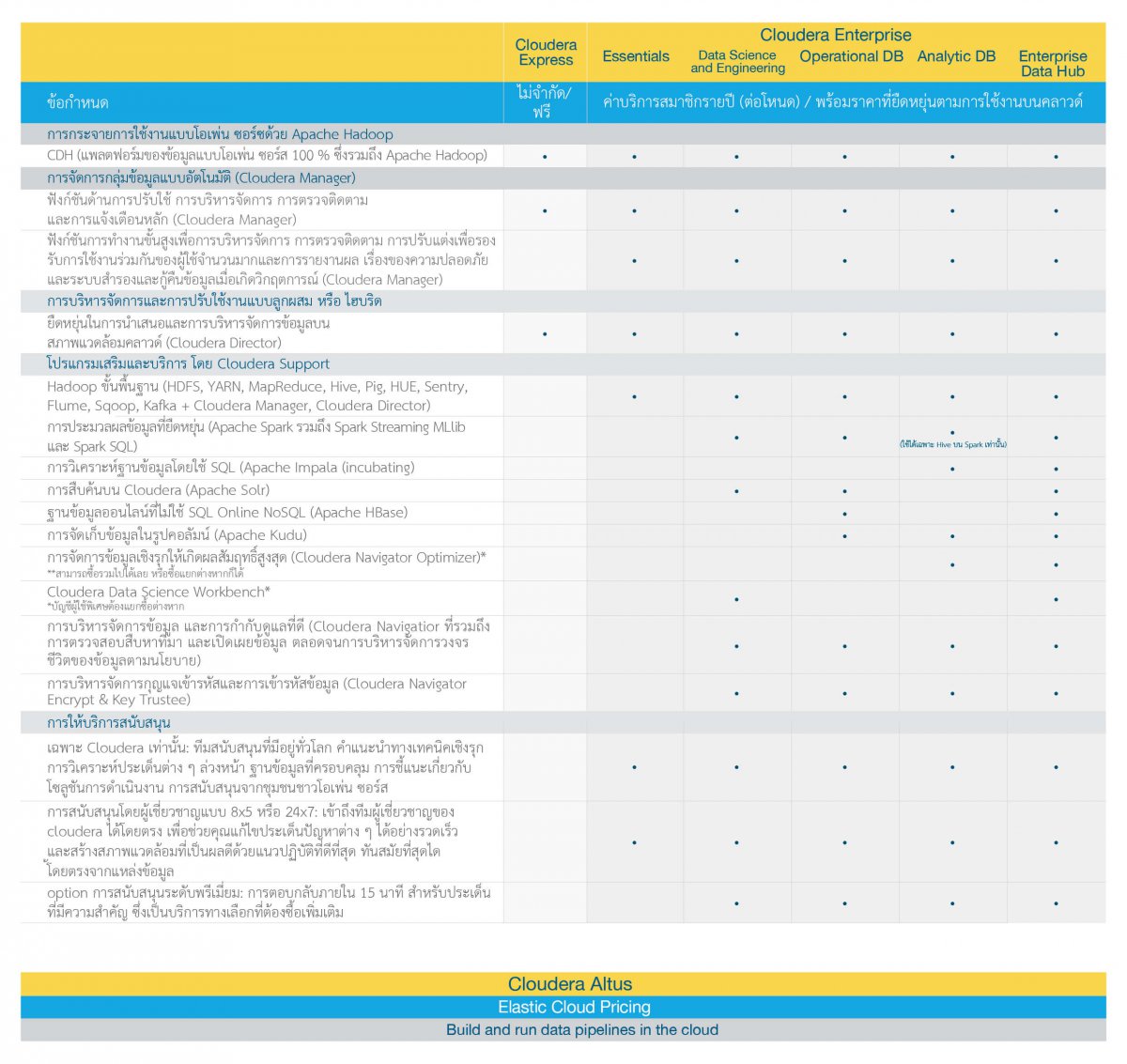Select the Enterprise Data Hub header
Screen dimensions: 1127x1064
pyautogui.click(x=1053, y=63)
